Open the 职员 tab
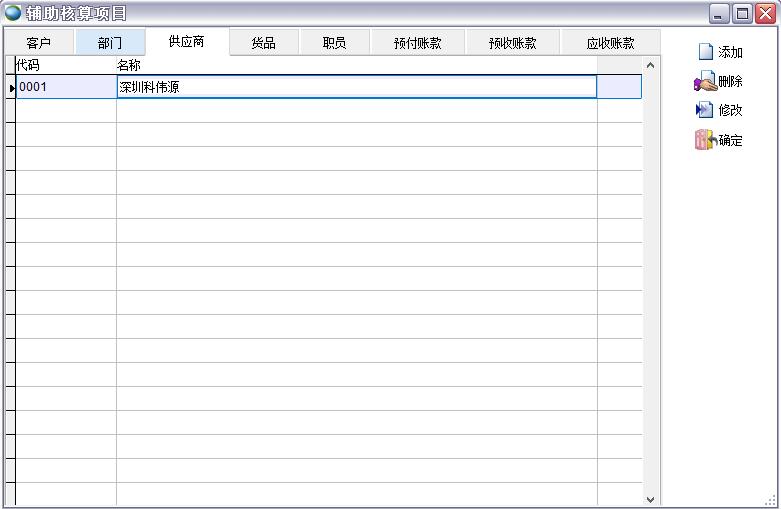 click(x=334, y=43)
